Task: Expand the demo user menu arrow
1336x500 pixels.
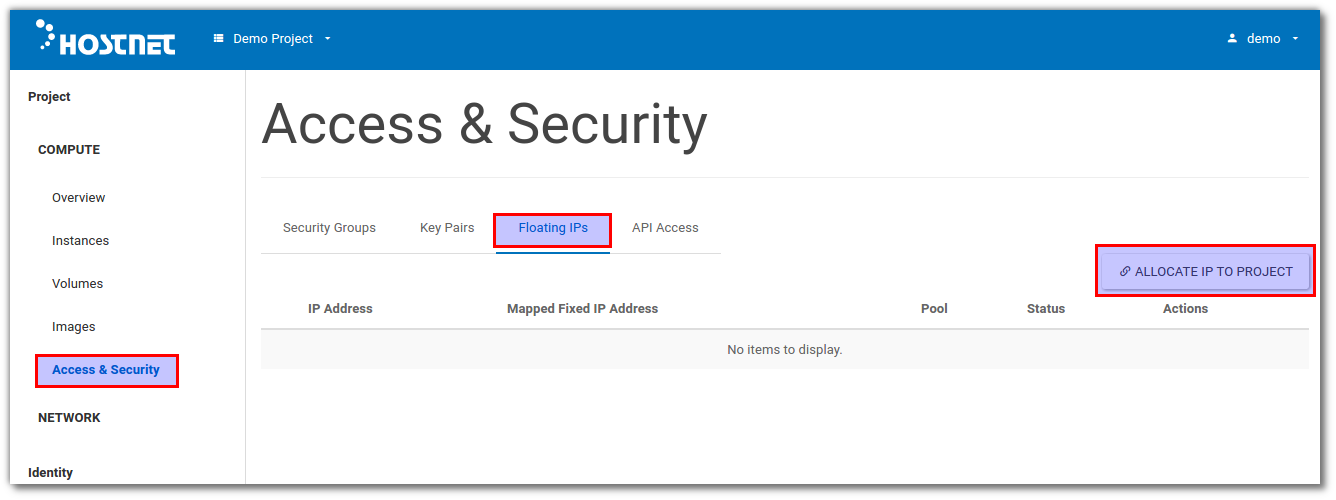Action: (1295, 39)
